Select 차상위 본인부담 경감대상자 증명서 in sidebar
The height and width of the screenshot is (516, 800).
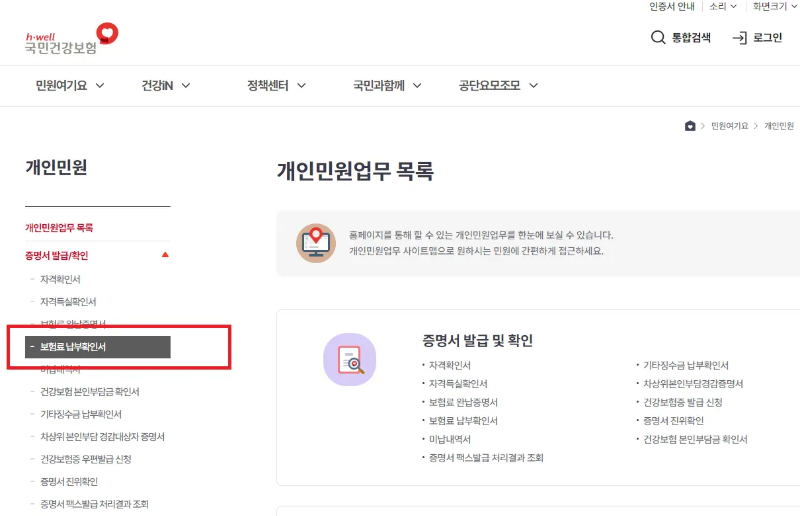click(102, 436)
